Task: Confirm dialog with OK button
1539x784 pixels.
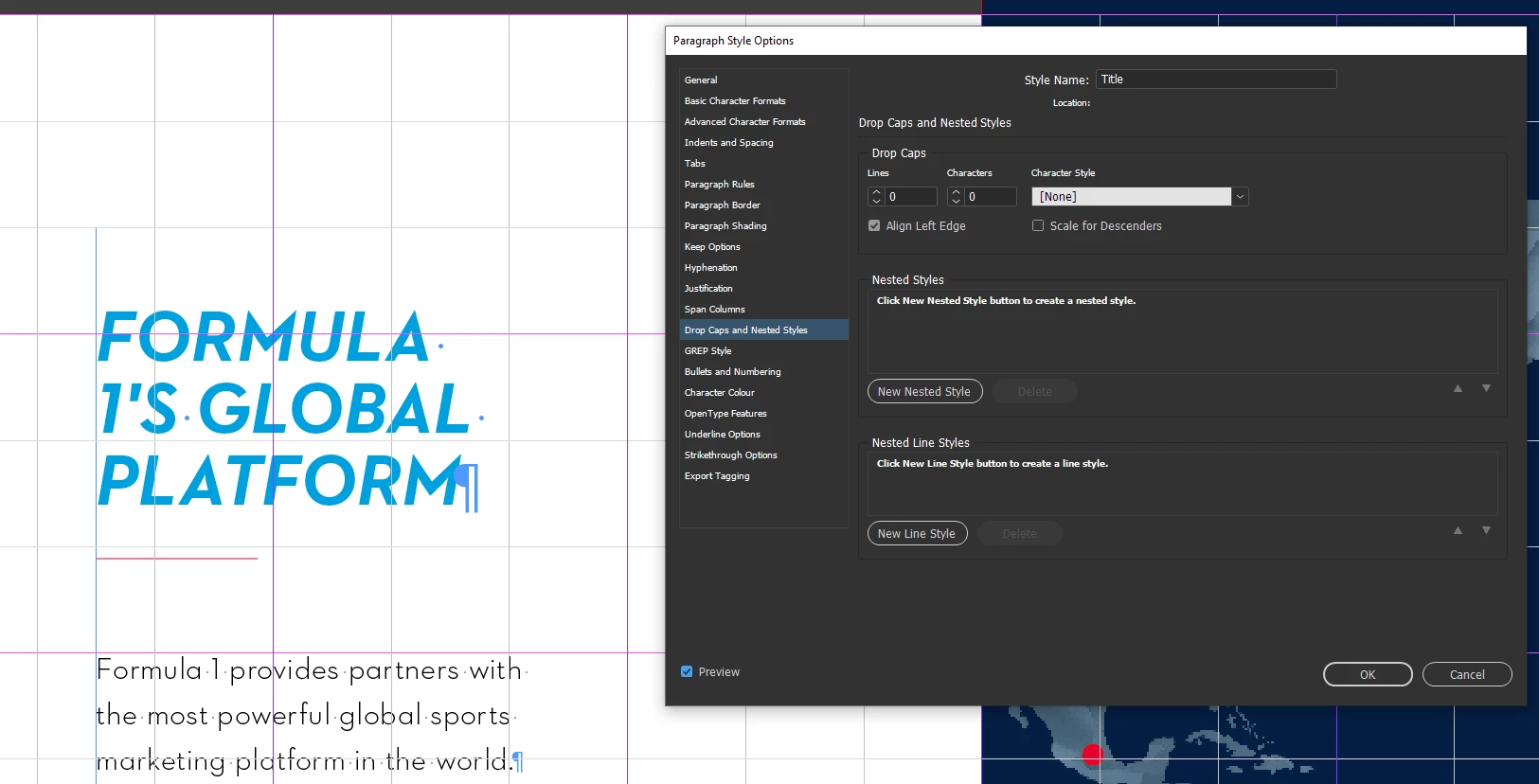Action: coord(1368,675)
